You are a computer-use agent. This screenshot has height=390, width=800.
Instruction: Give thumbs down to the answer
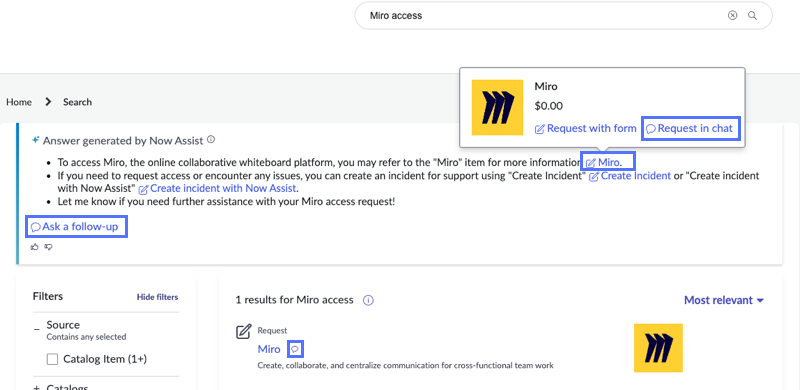(x=48, y=247)
